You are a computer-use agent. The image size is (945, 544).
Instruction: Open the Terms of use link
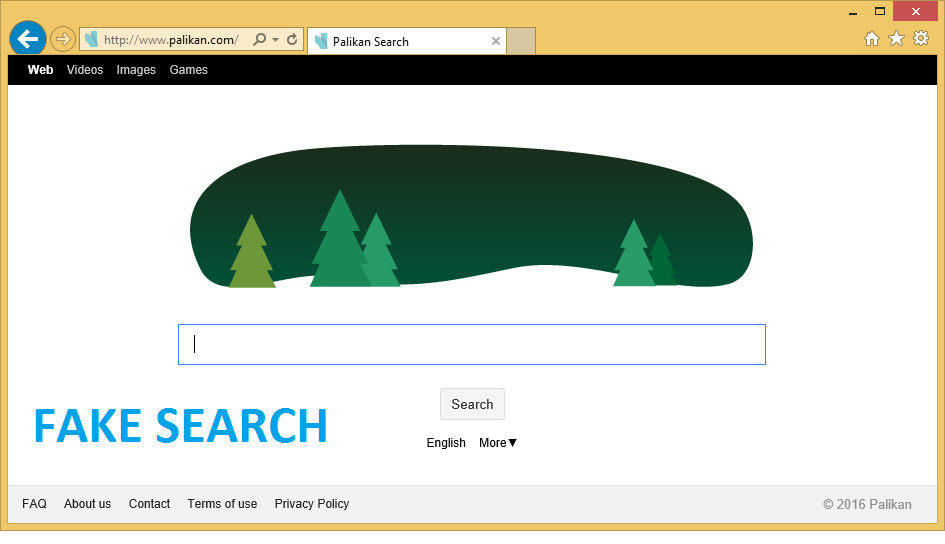pyautogui.click(x=222, y=504)
